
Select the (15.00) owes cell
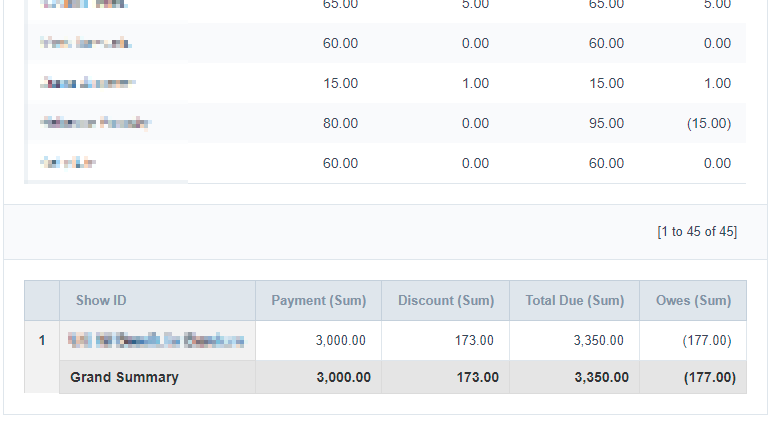tap(708, 123)
